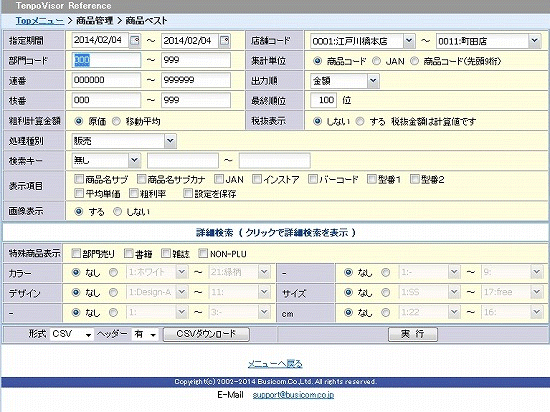The width and height of the screenshot is (550, 412).
Task: Click the 連番 end field 999999
Action: click(x=196, y=80)
